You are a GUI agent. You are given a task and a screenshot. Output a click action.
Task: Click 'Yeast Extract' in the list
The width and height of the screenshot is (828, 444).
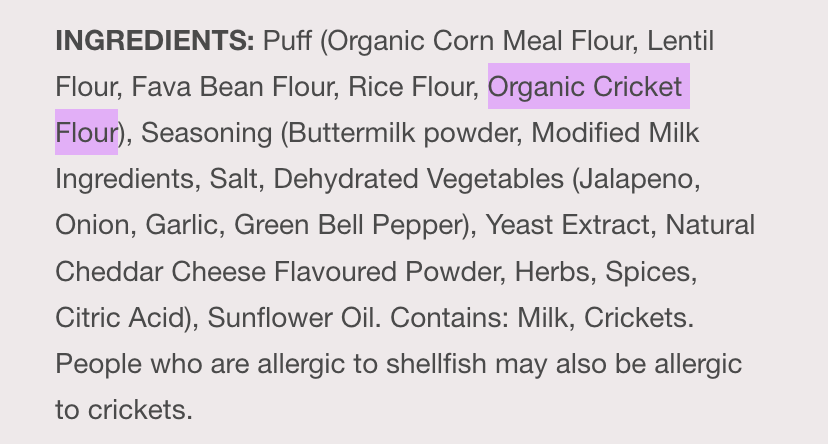click(567, 225)
